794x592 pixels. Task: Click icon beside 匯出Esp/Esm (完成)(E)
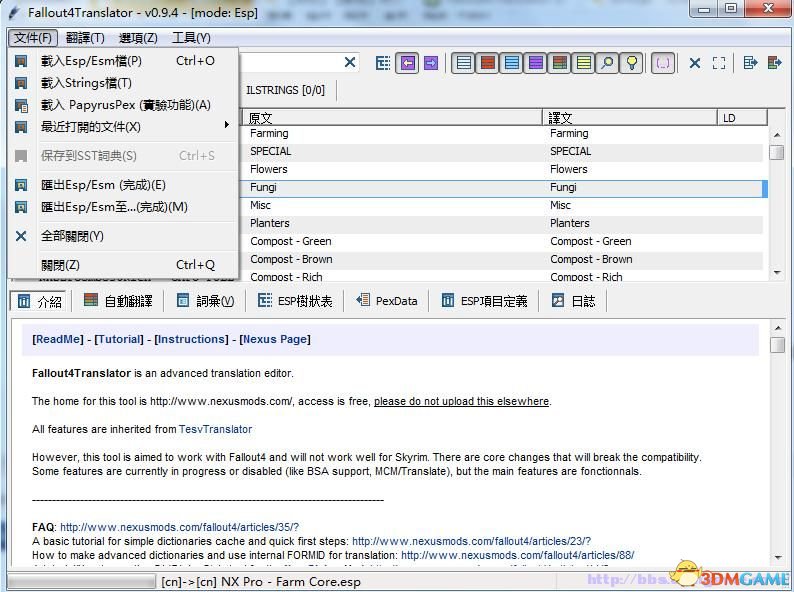21,185
